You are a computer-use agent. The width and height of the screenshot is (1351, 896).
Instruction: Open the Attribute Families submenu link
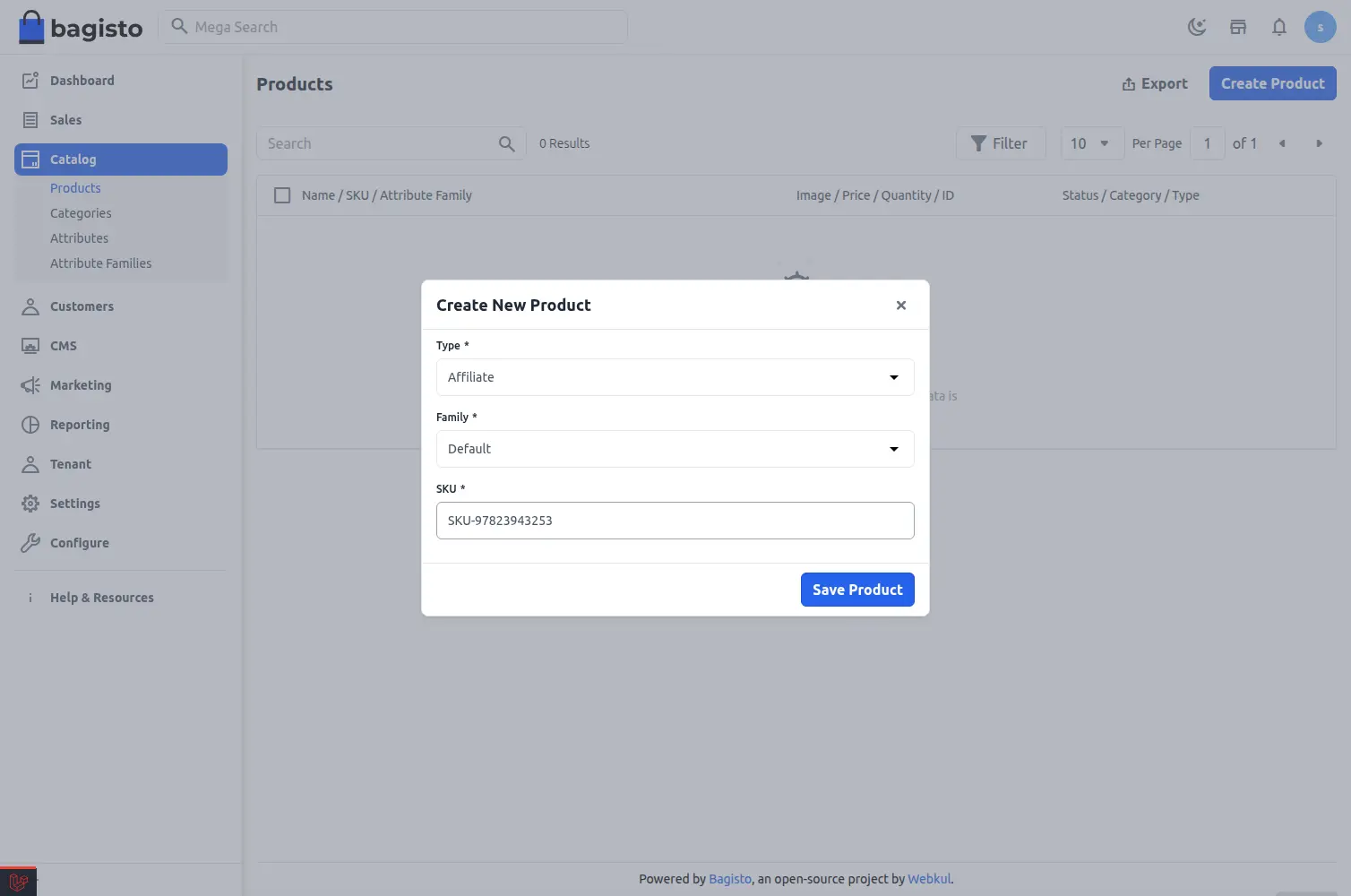100,263
